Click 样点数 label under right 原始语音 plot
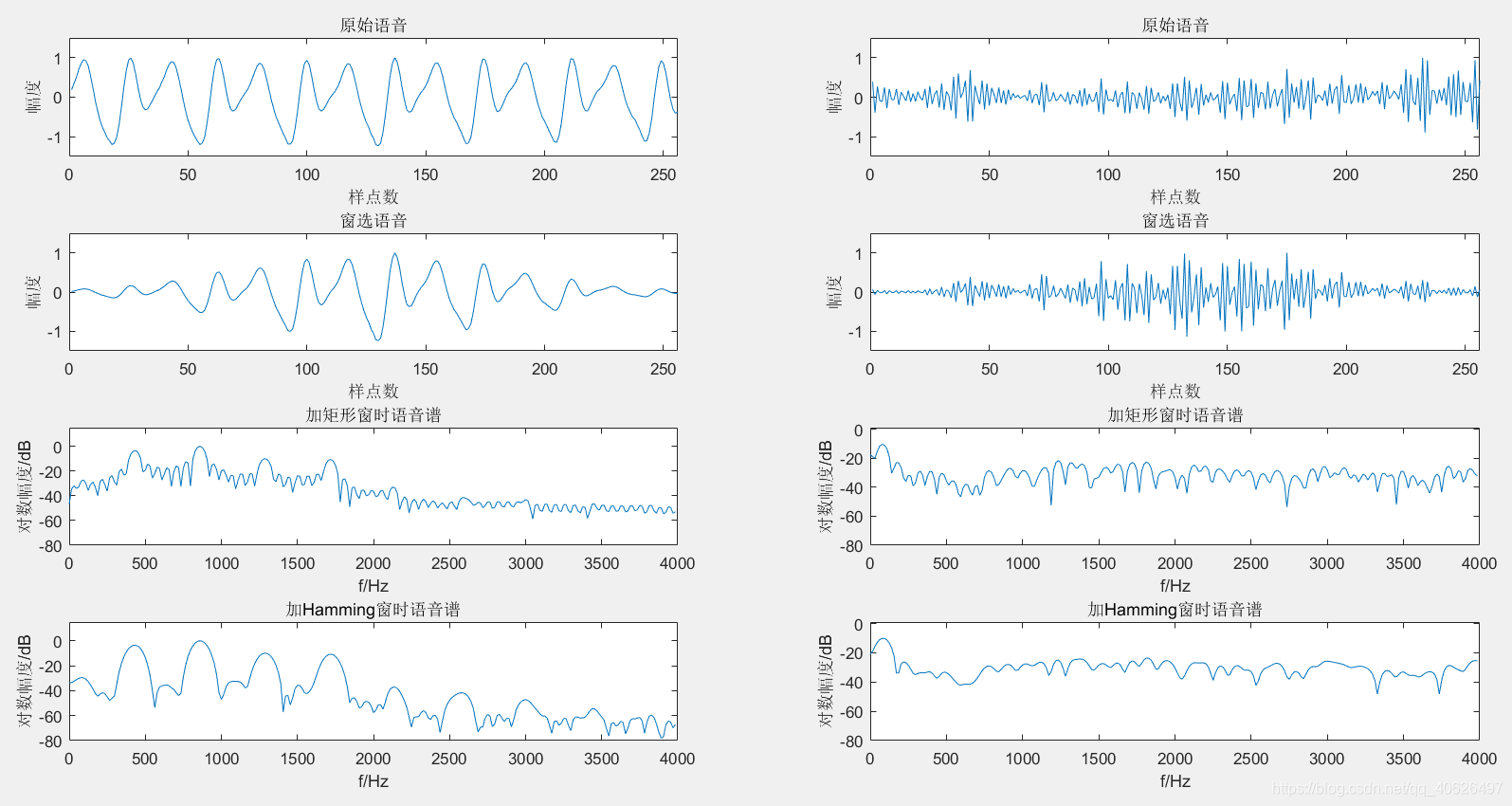Image resolution: width=1512 pixels, height=806 pixels. click(1175, 197)
